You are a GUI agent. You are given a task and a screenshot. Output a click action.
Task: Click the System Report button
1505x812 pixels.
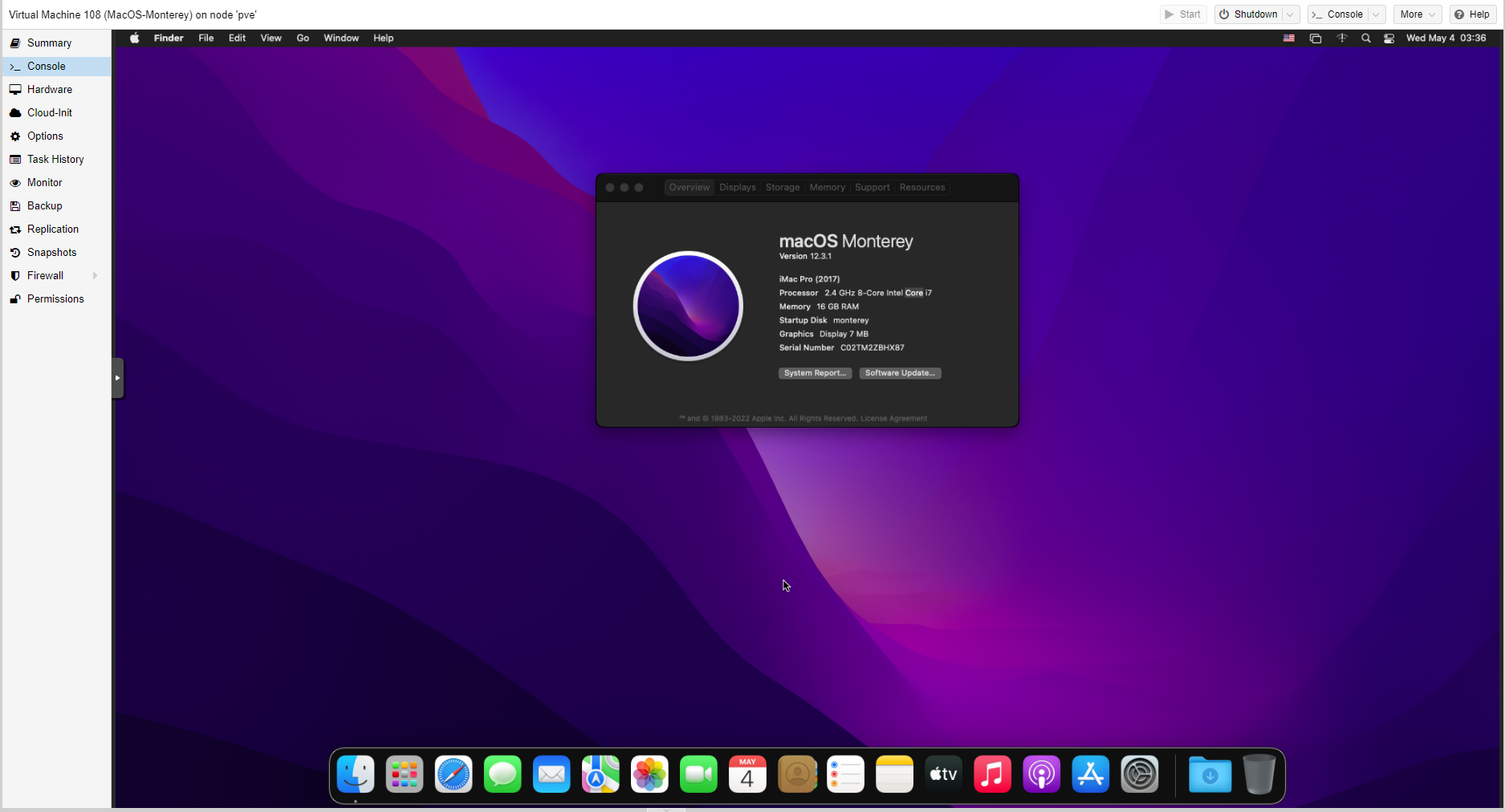tap(815, 373)
